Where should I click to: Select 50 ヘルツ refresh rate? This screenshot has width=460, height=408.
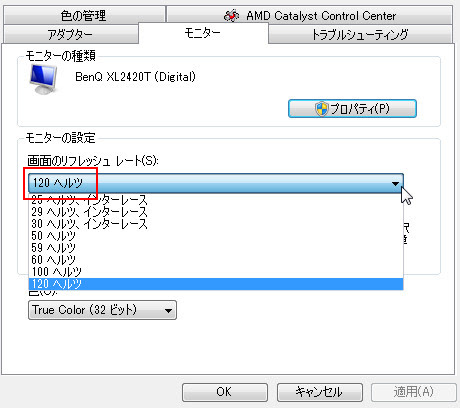[x=216, y=236]
